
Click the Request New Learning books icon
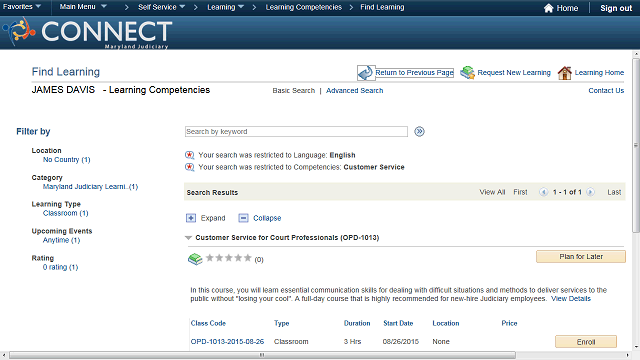click(467, 73)
